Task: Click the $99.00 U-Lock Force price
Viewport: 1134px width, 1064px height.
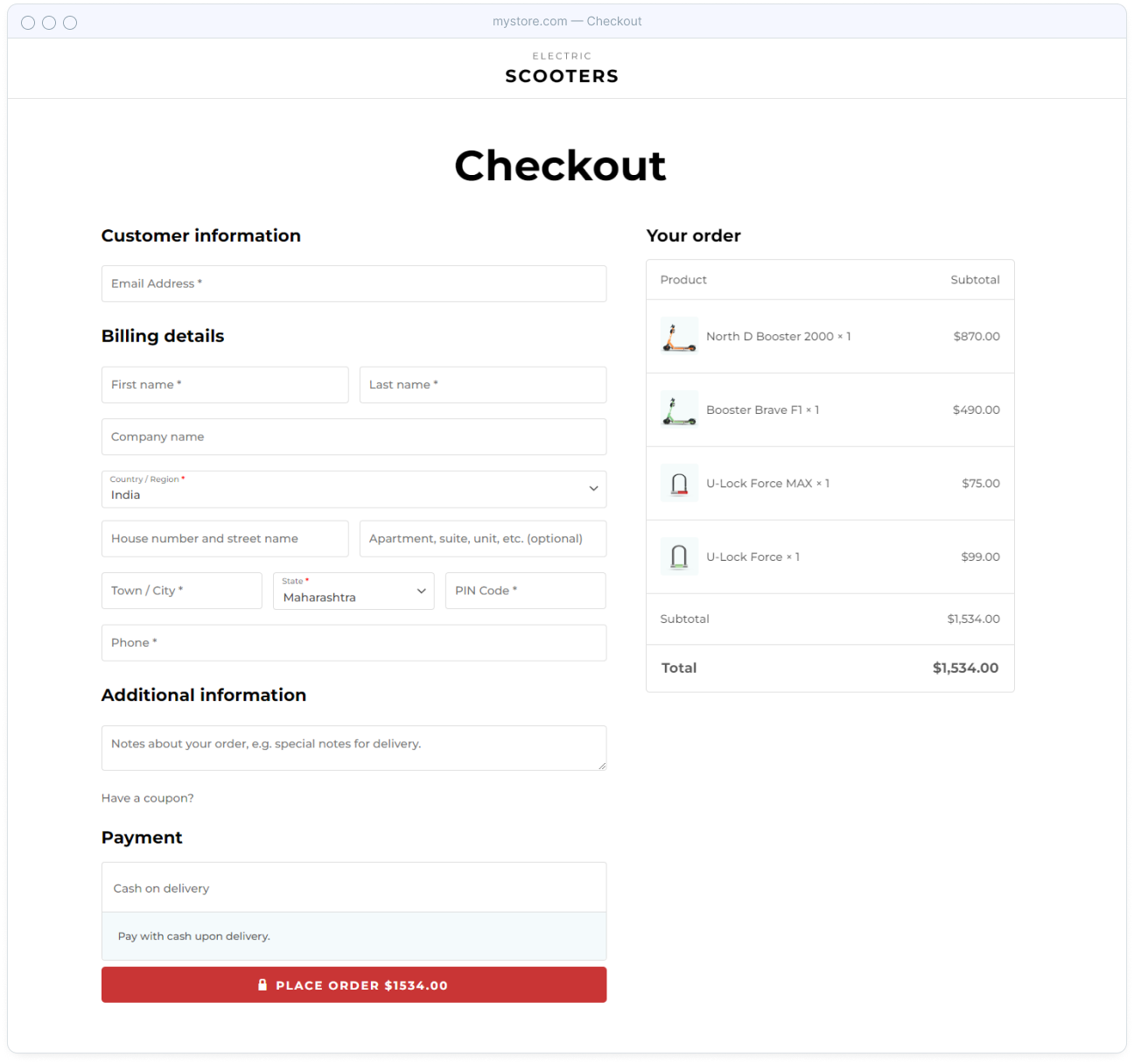Action: click(980, 556)
